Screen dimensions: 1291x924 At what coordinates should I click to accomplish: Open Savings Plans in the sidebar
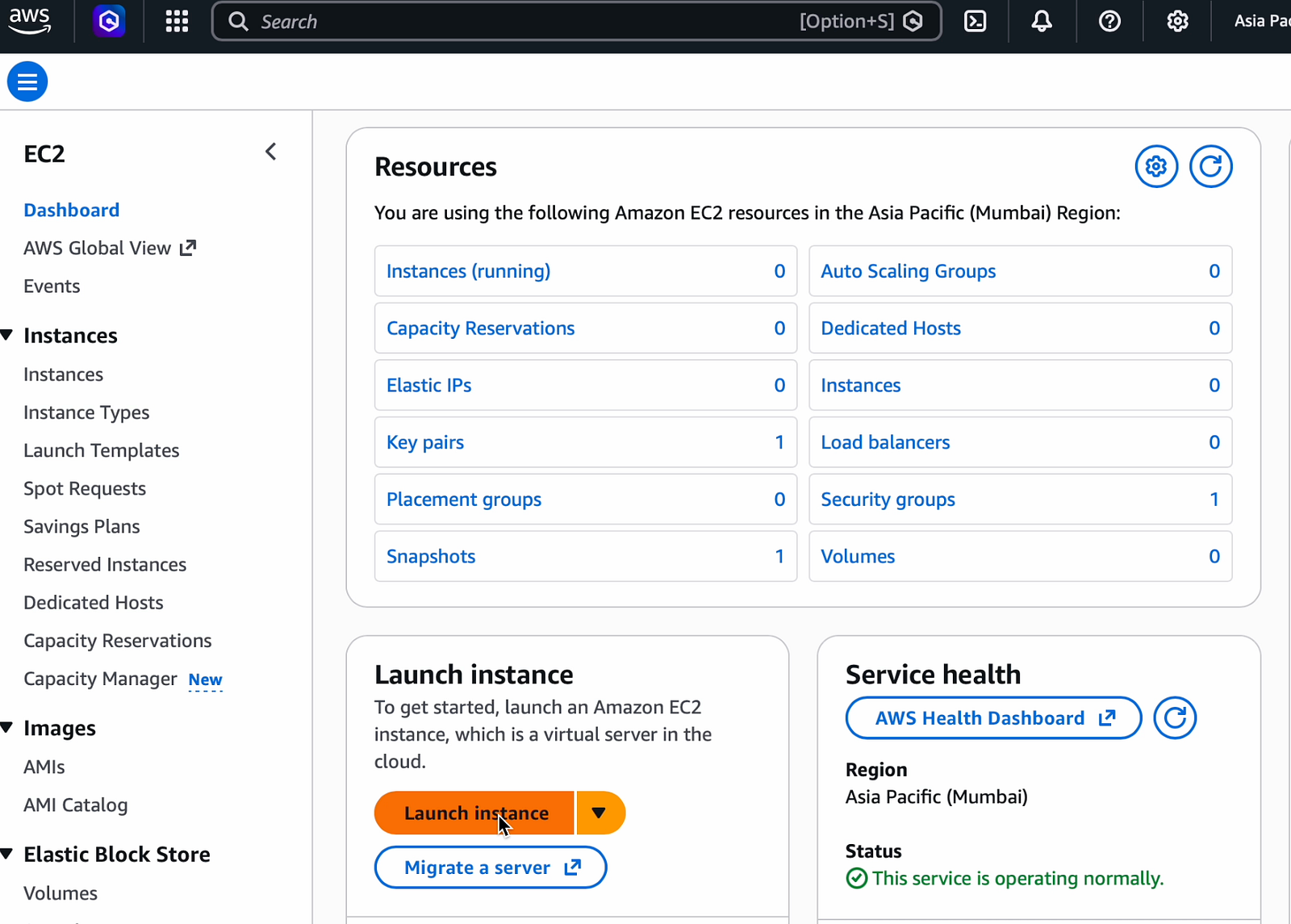coord(81,526)
